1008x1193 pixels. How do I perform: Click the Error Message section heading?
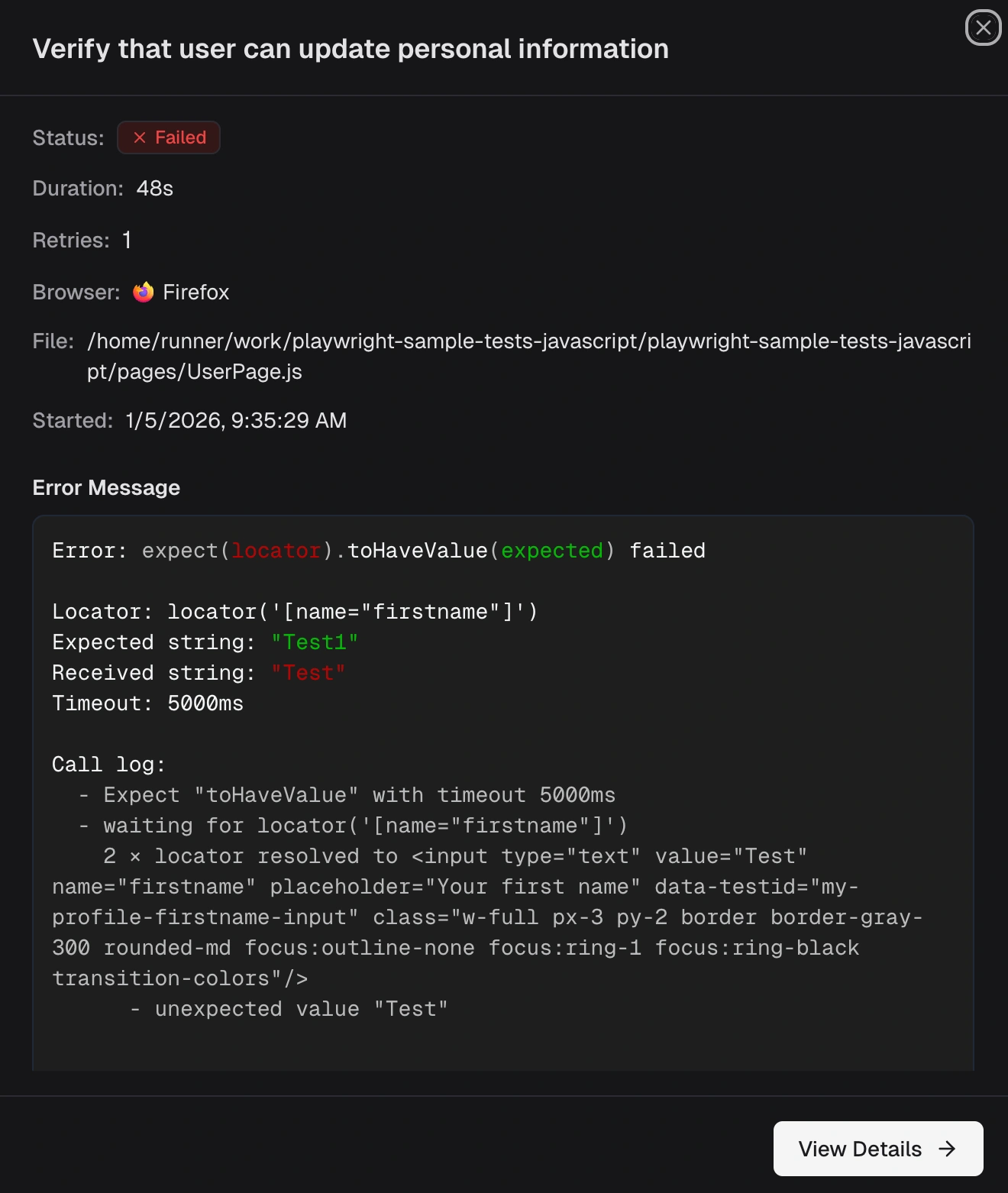pyautogui.click(x=106, y=487)
